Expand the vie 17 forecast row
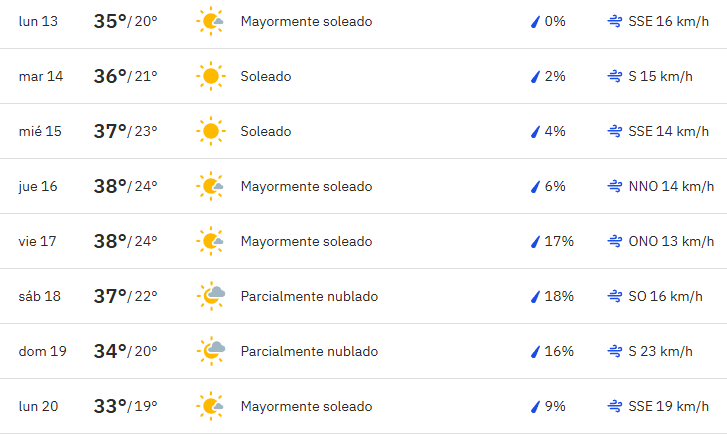The height and width of the screenshot is (434, 727). (364, 241)
